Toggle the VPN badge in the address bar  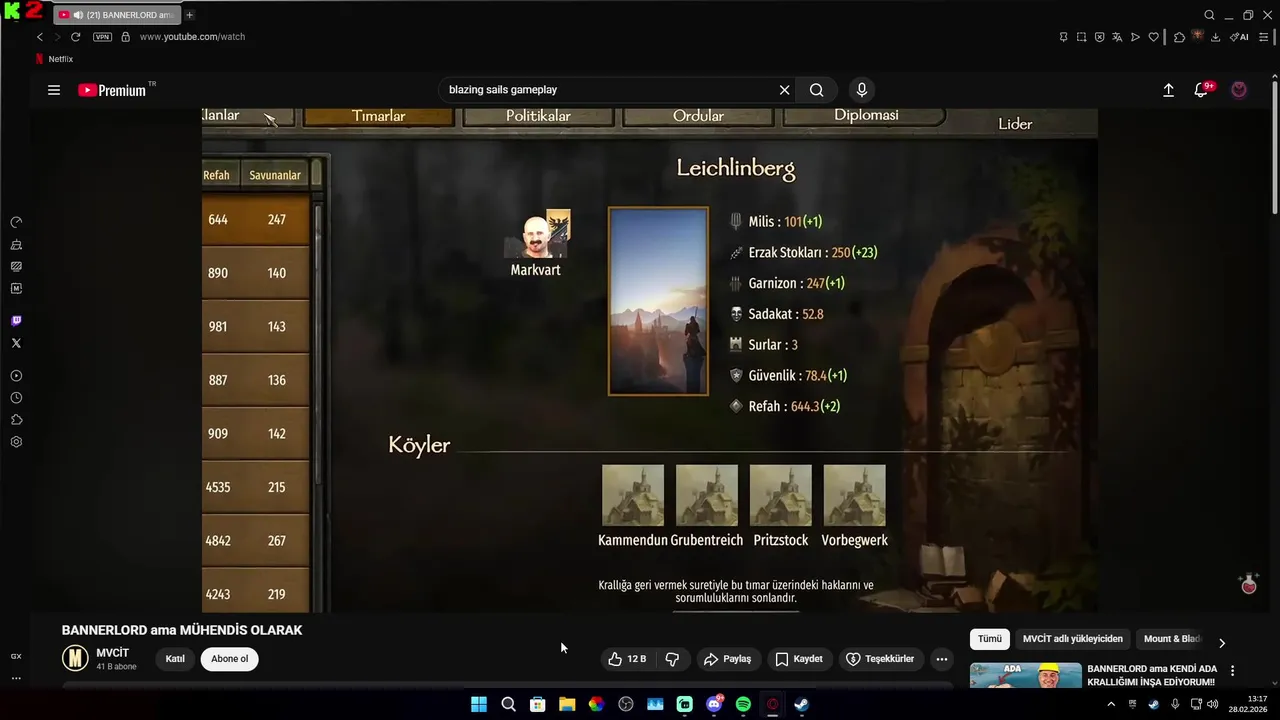click(102, 37)
